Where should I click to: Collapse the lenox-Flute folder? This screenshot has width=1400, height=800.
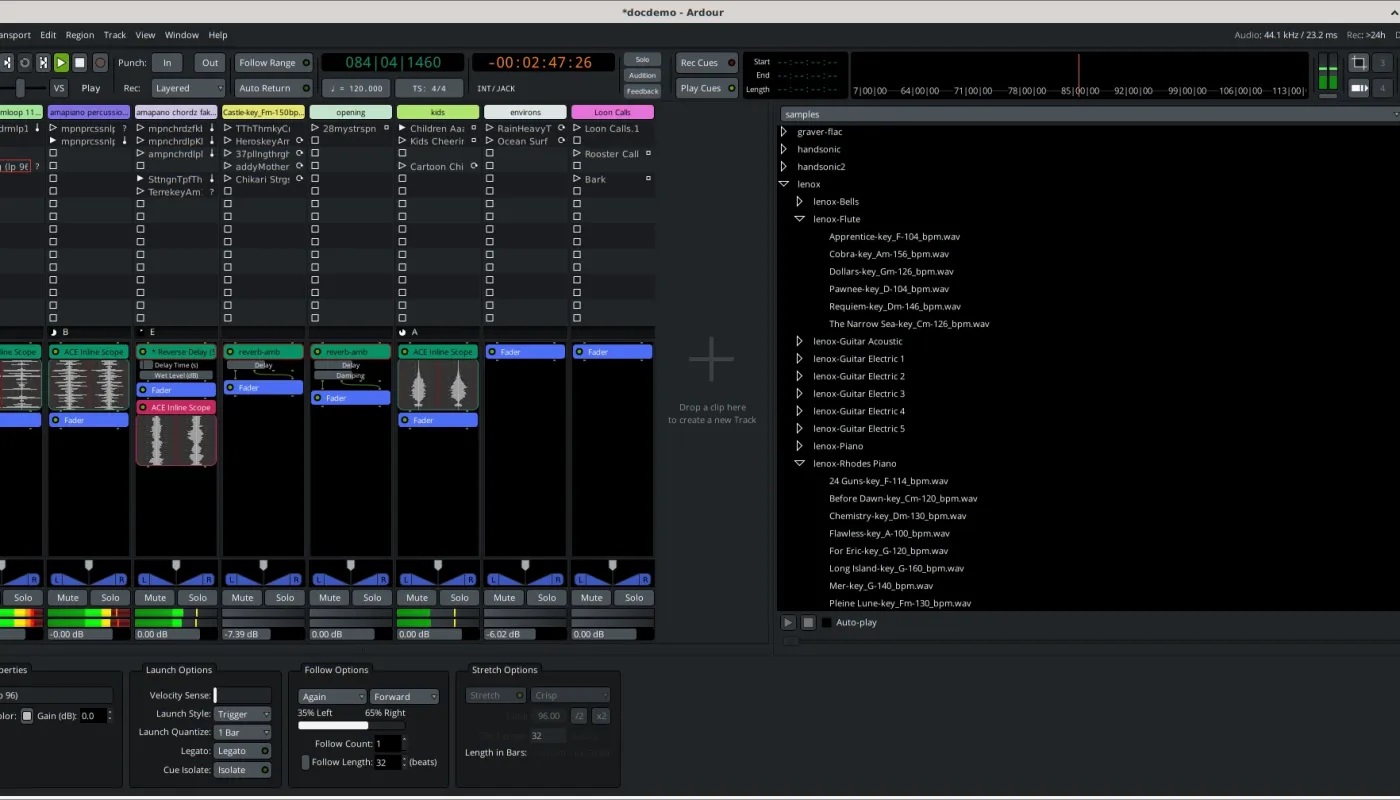pyautogui.click(x=800, y=219)
